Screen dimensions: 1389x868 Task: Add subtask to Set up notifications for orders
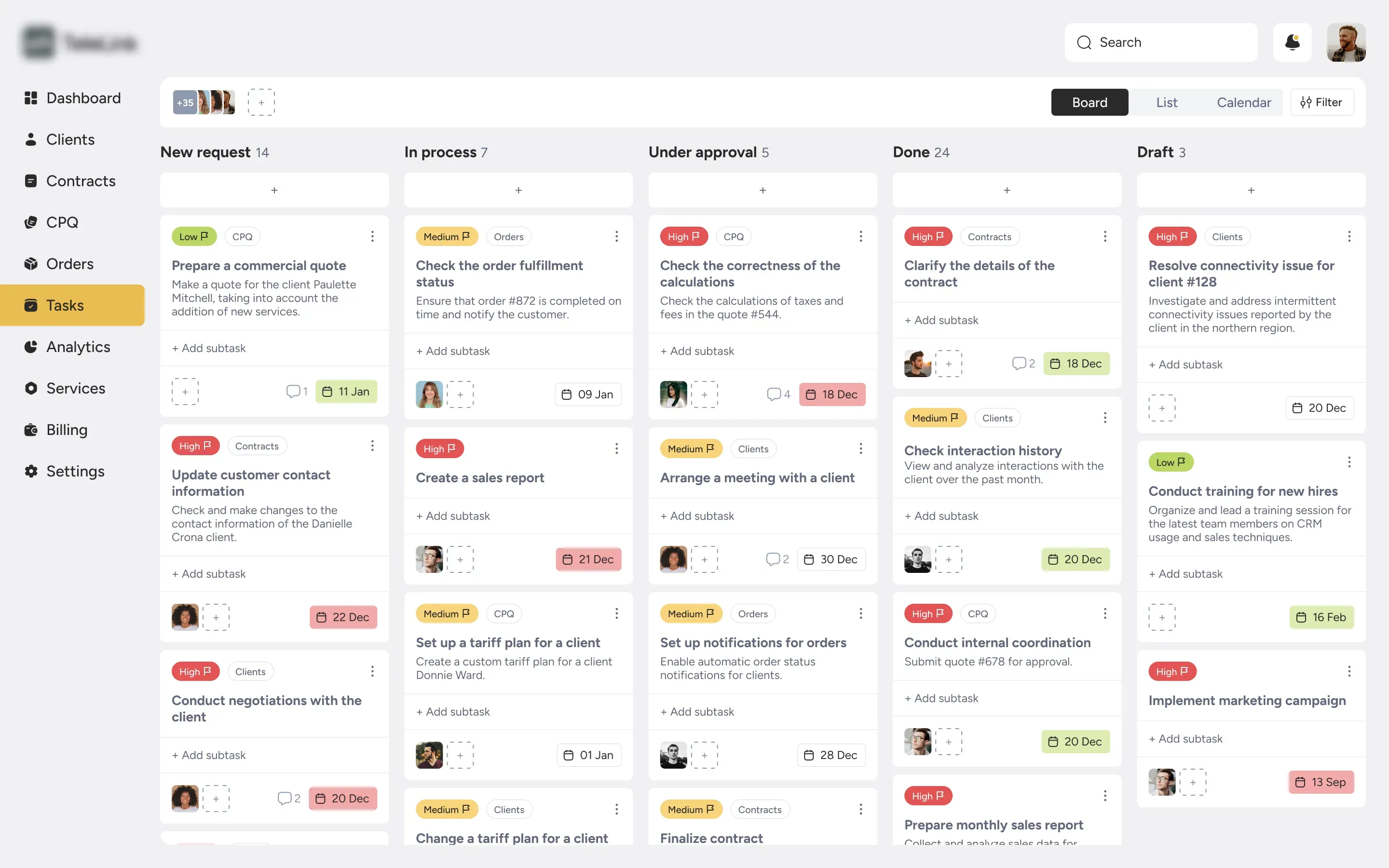pos(697,712)
